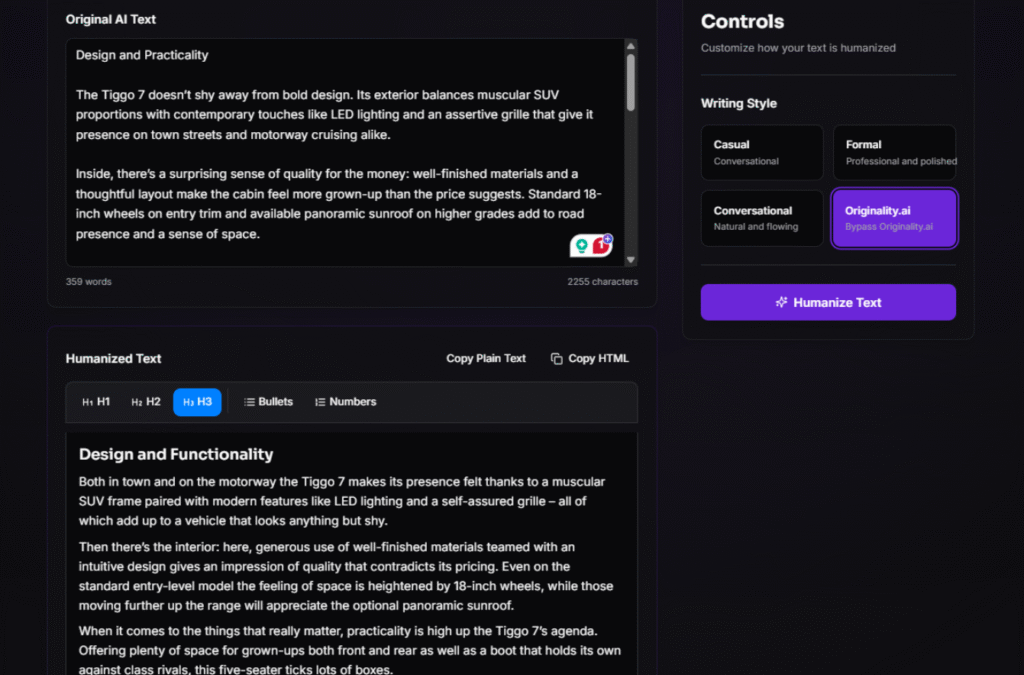The height and width of the screenshot is (675, 1024).
Task: Click the copy icon beside Copy HTML
Action: click(x=557, y=359)
